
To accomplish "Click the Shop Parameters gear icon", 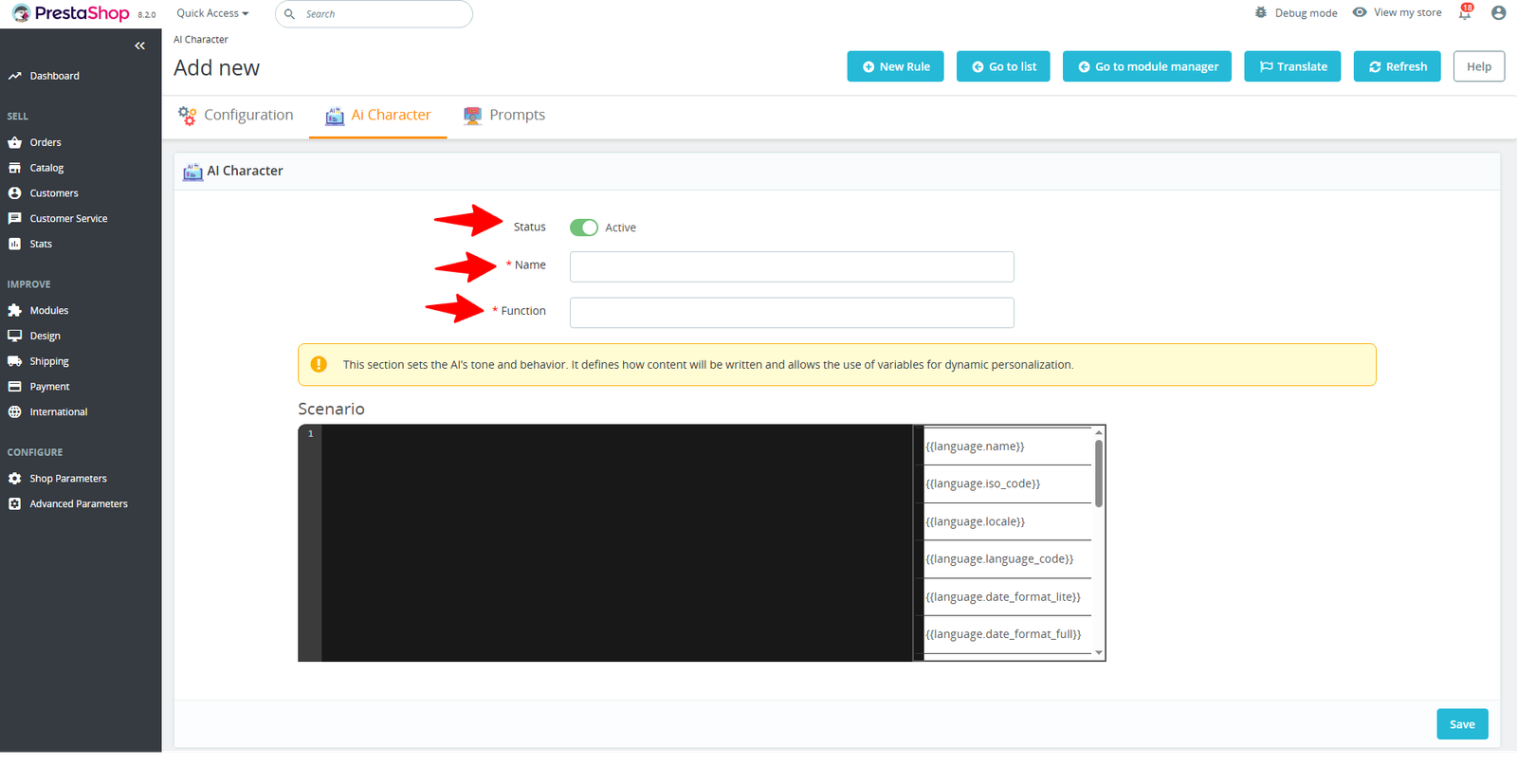I will click(14, 479).
